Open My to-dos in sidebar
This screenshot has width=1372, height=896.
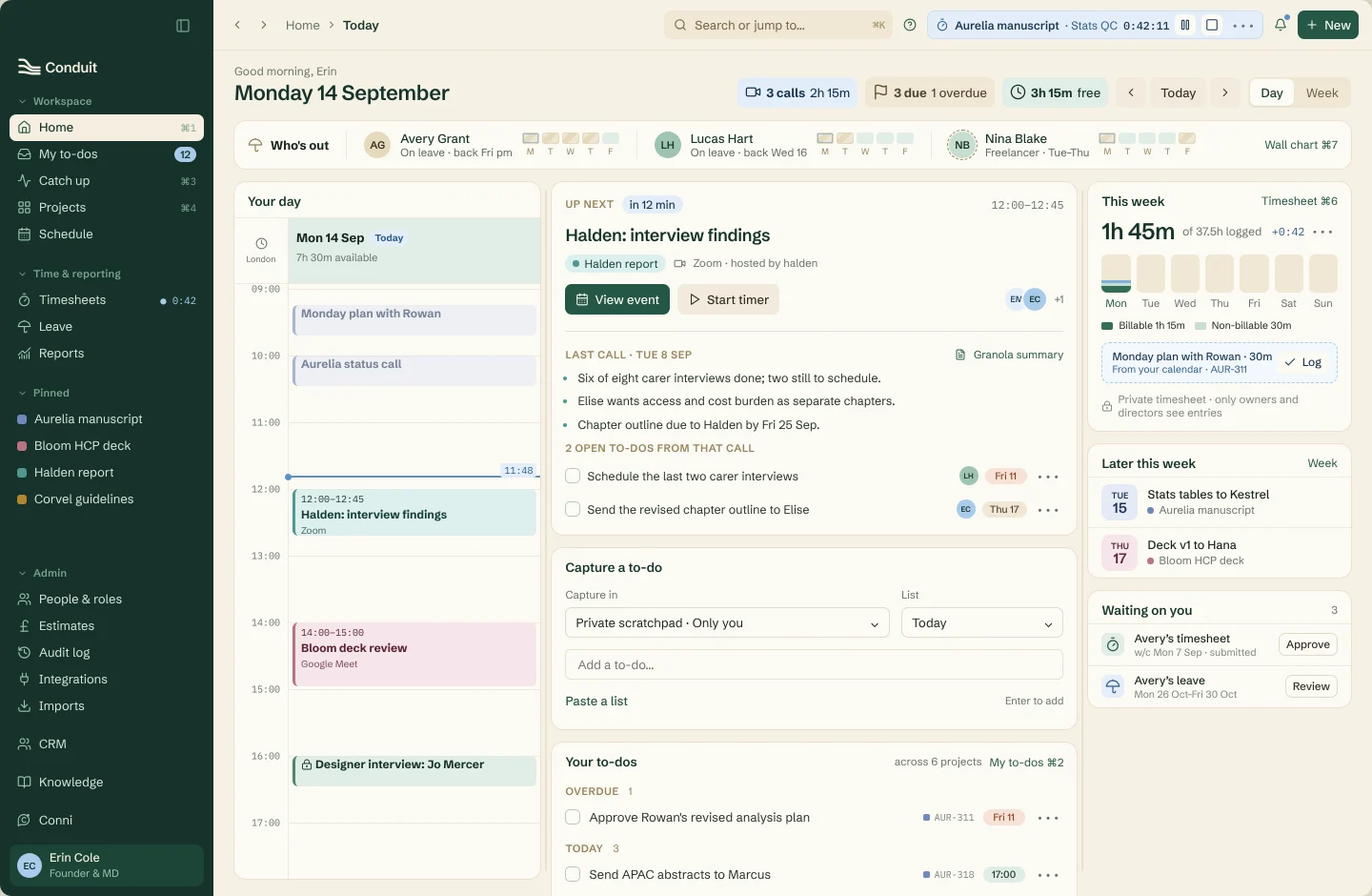click(107, 153)
